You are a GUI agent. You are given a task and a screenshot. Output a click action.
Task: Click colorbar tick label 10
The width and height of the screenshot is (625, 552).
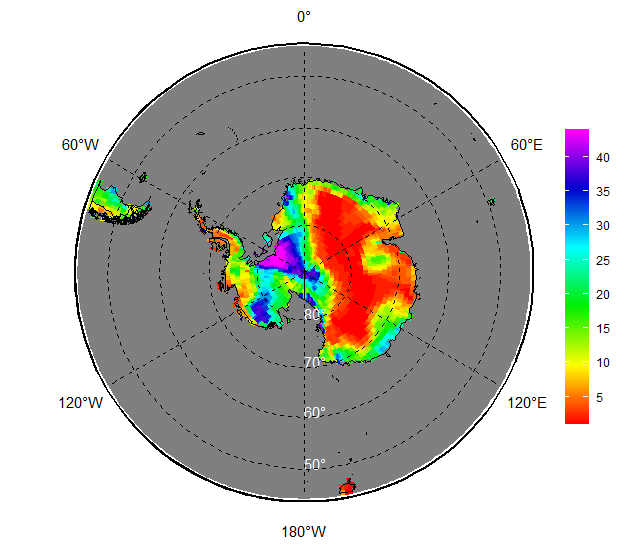tap(603, 363)
